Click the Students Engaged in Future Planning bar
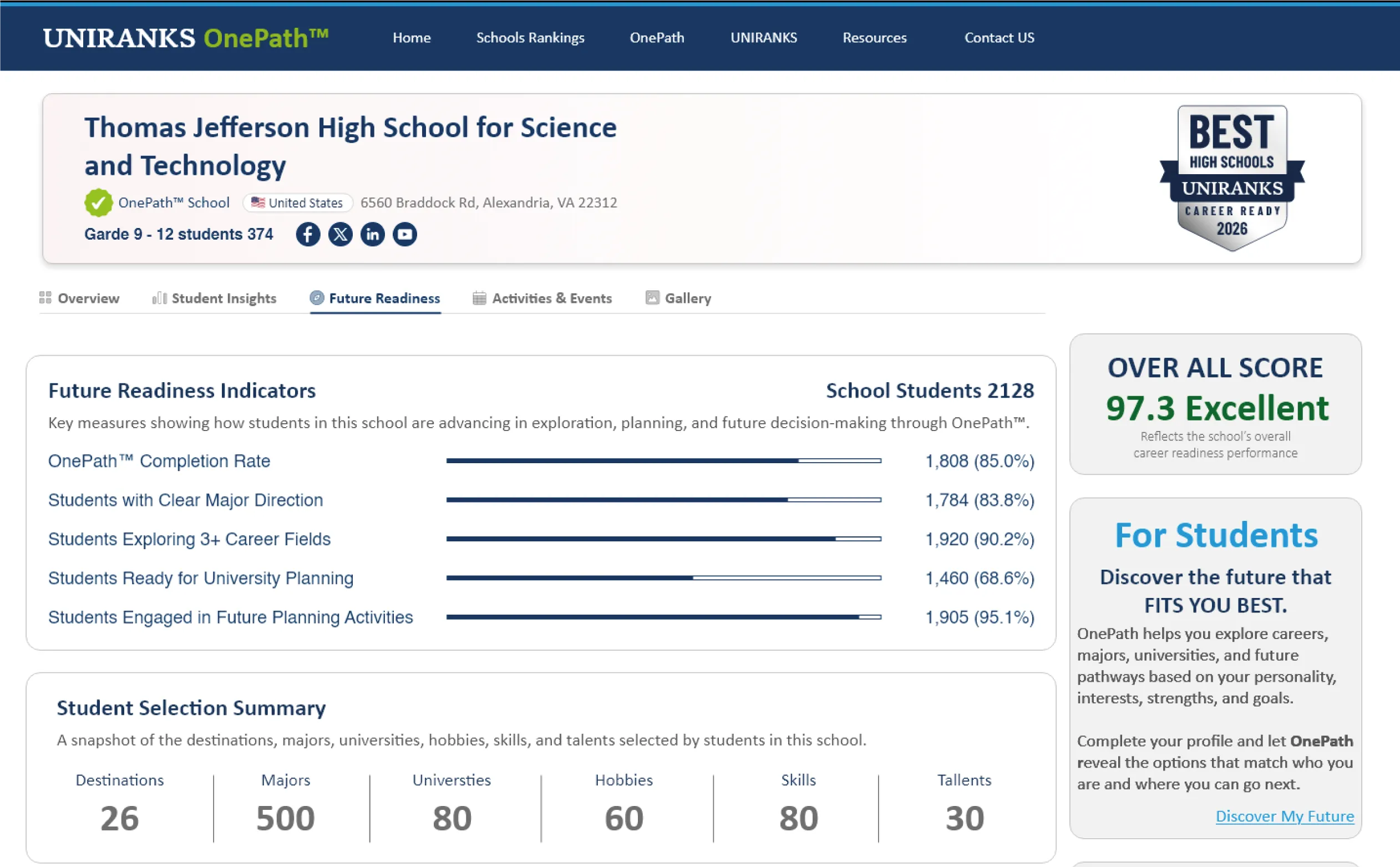The image size is (1400, 867). click(x=664, y=617)
